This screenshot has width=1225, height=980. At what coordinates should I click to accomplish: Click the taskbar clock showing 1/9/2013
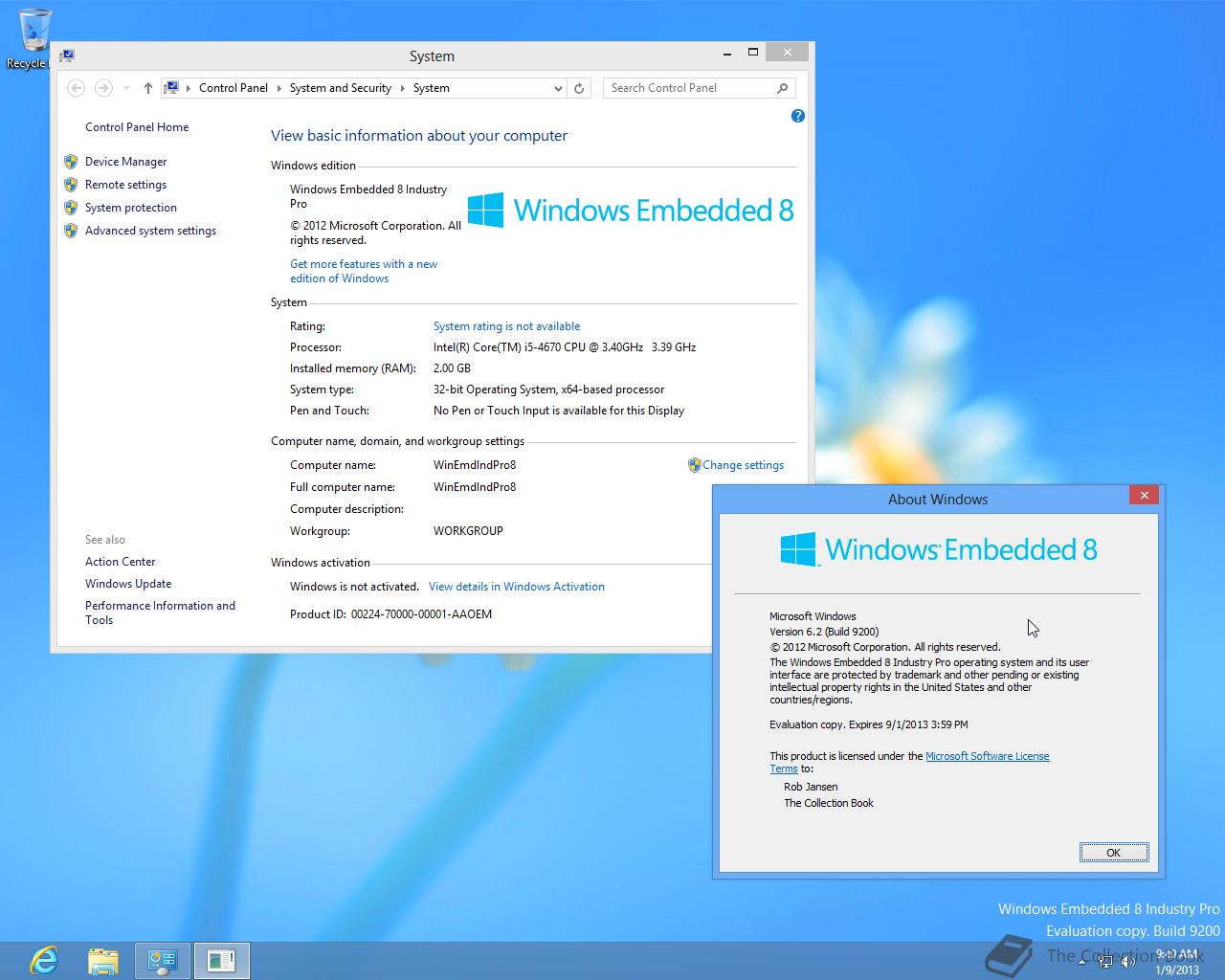coord(1177,961)
